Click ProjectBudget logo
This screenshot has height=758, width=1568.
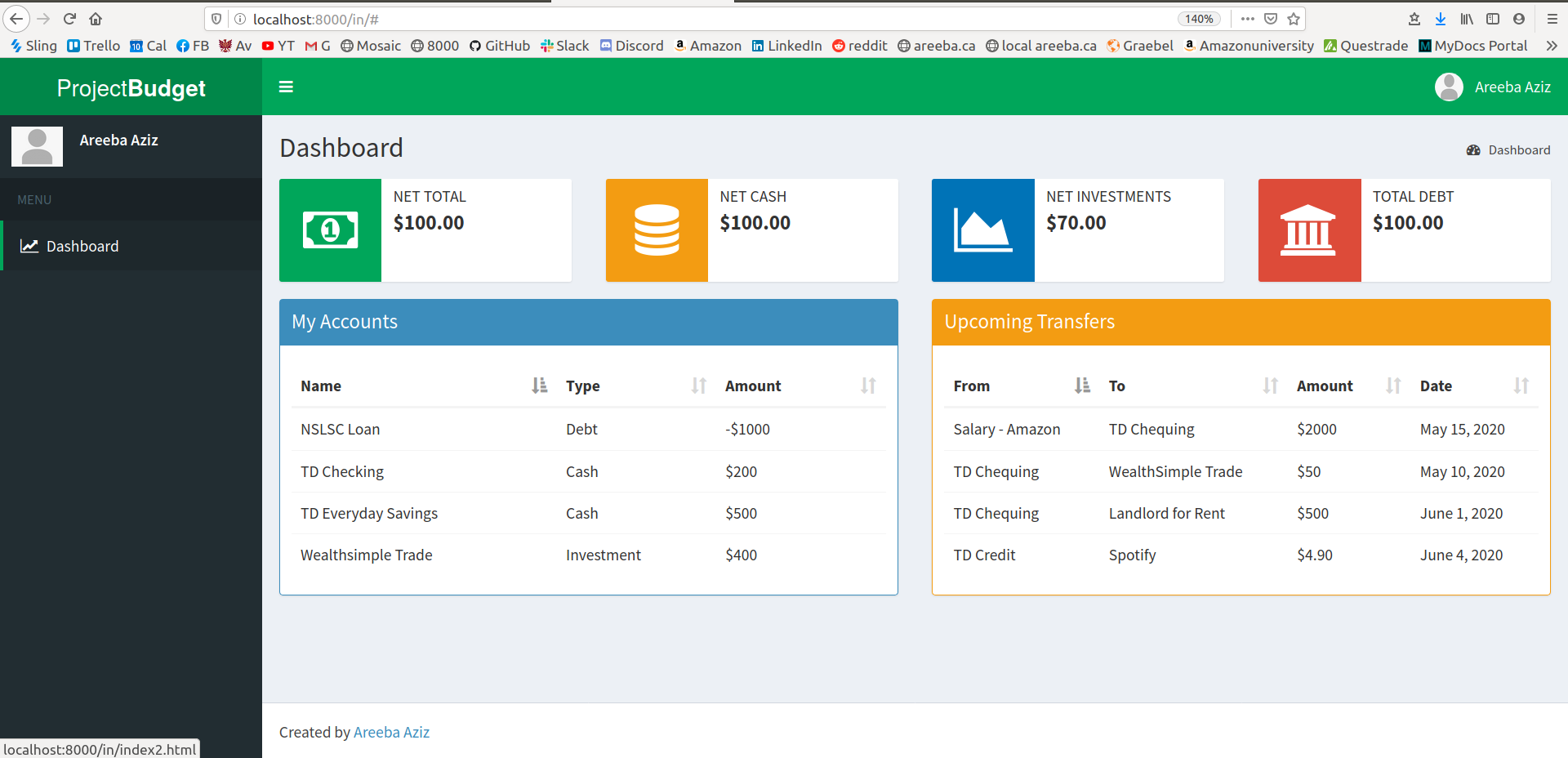point(131,87)
